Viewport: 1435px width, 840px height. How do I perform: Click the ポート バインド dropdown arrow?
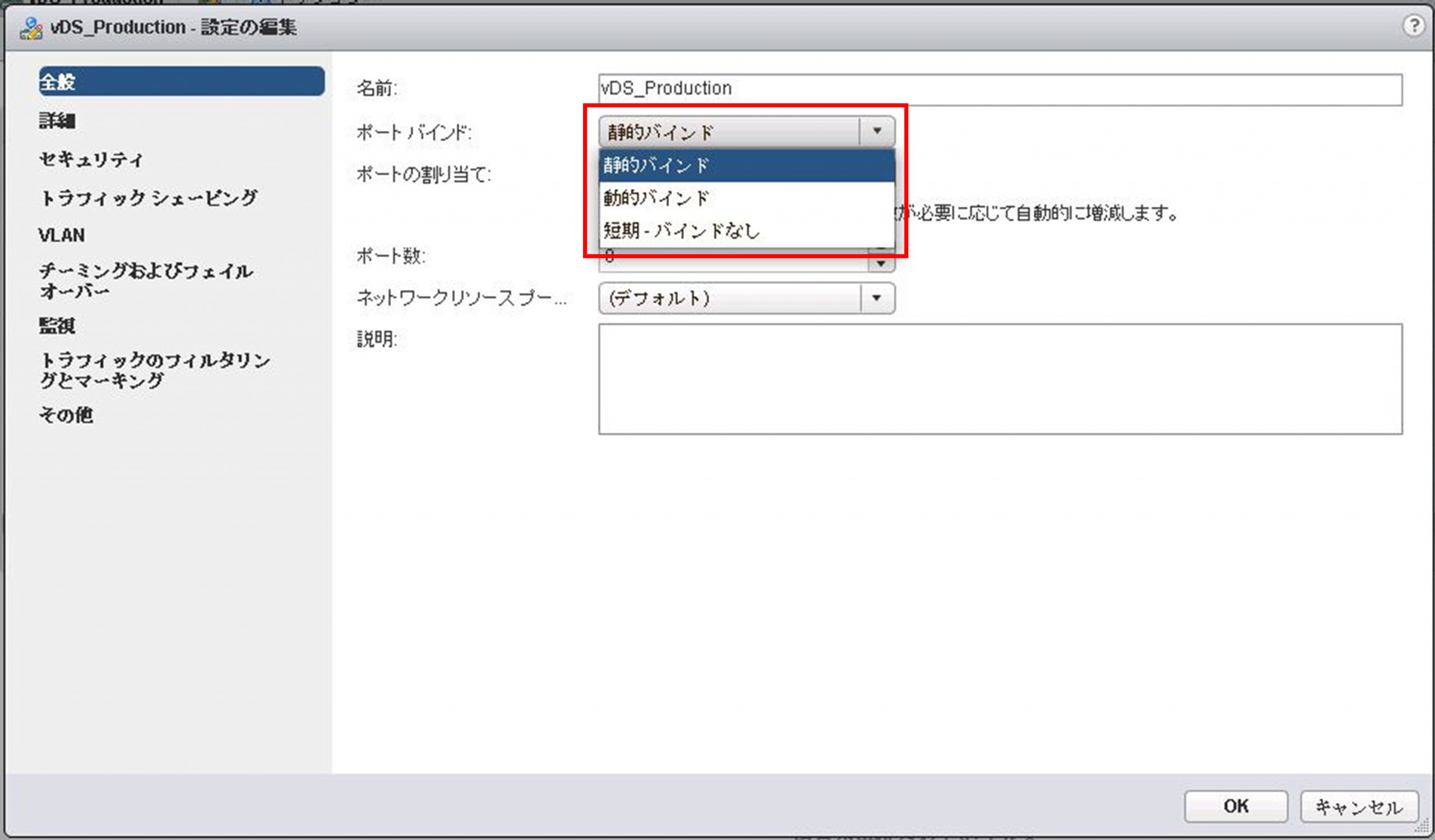pos(877,132)
